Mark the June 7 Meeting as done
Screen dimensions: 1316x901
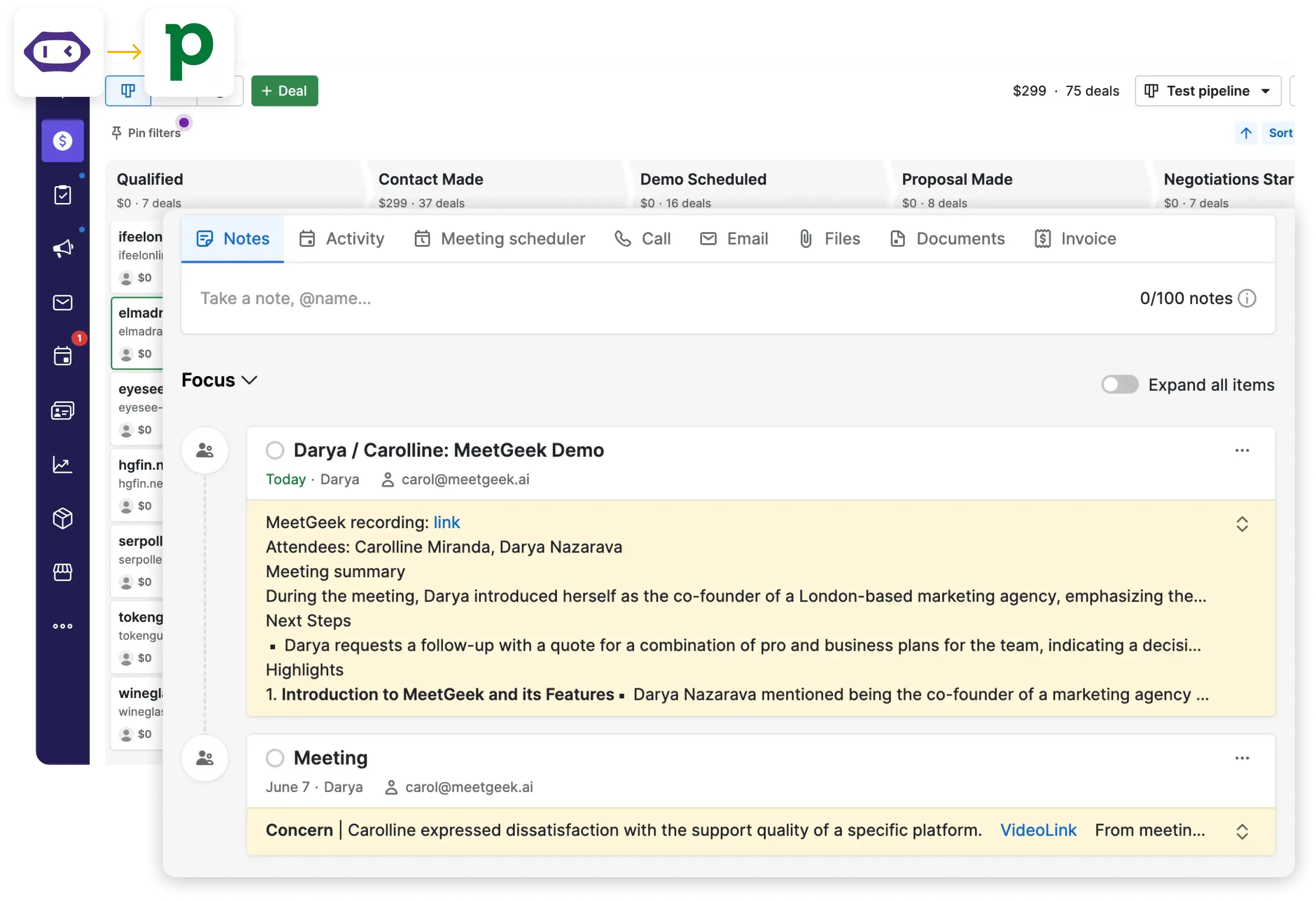click(x=275, y=758)
